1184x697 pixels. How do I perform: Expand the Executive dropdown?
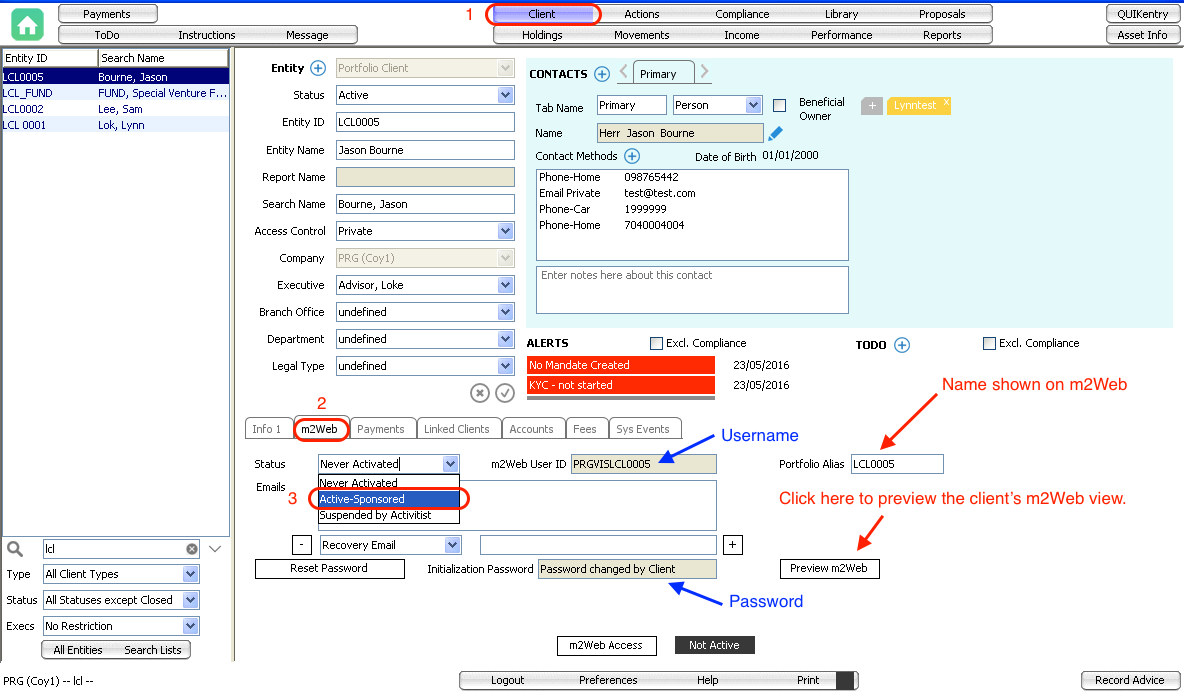506,285
